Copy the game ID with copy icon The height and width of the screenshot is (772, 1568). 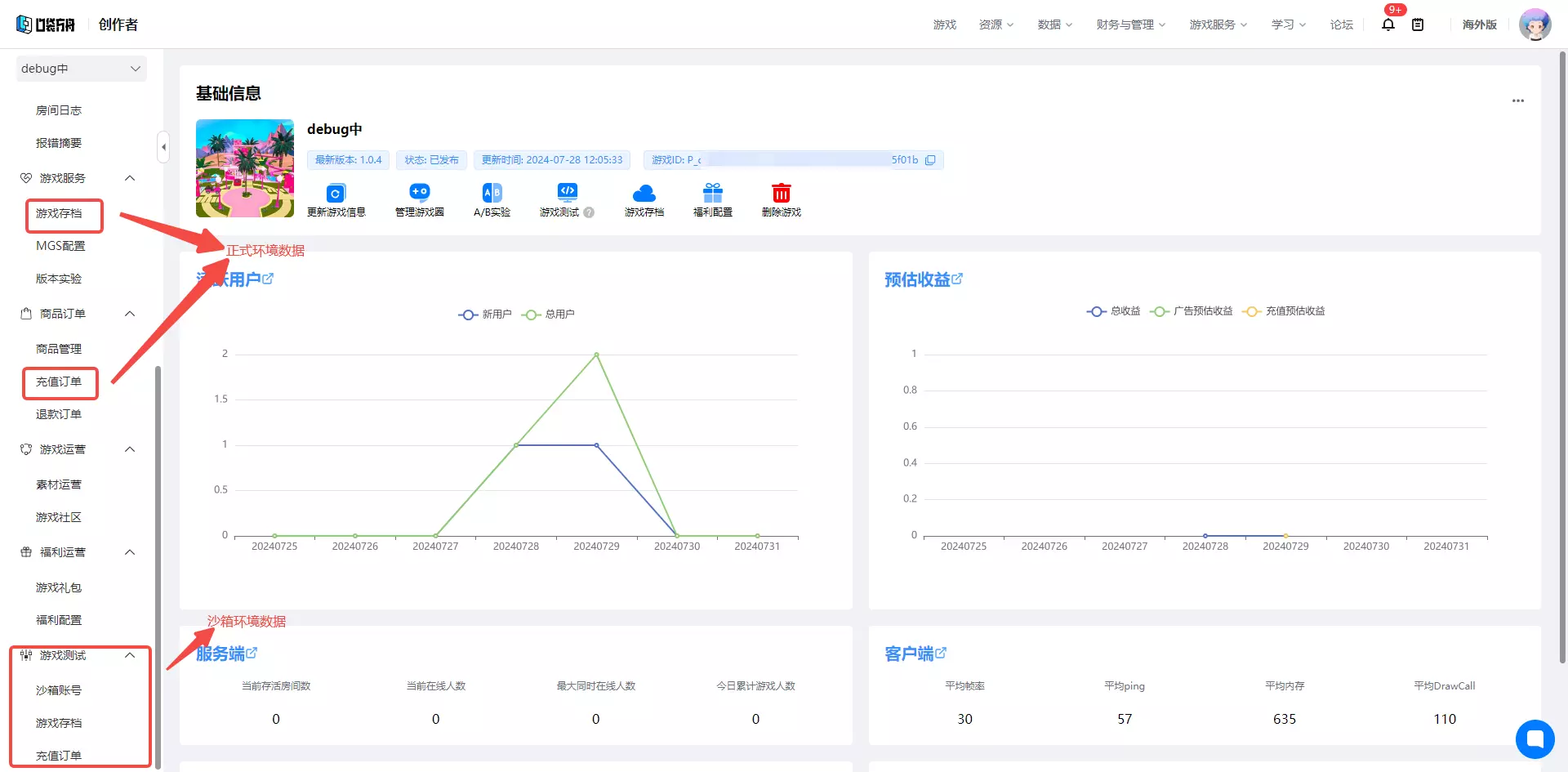tap(930, 160)
